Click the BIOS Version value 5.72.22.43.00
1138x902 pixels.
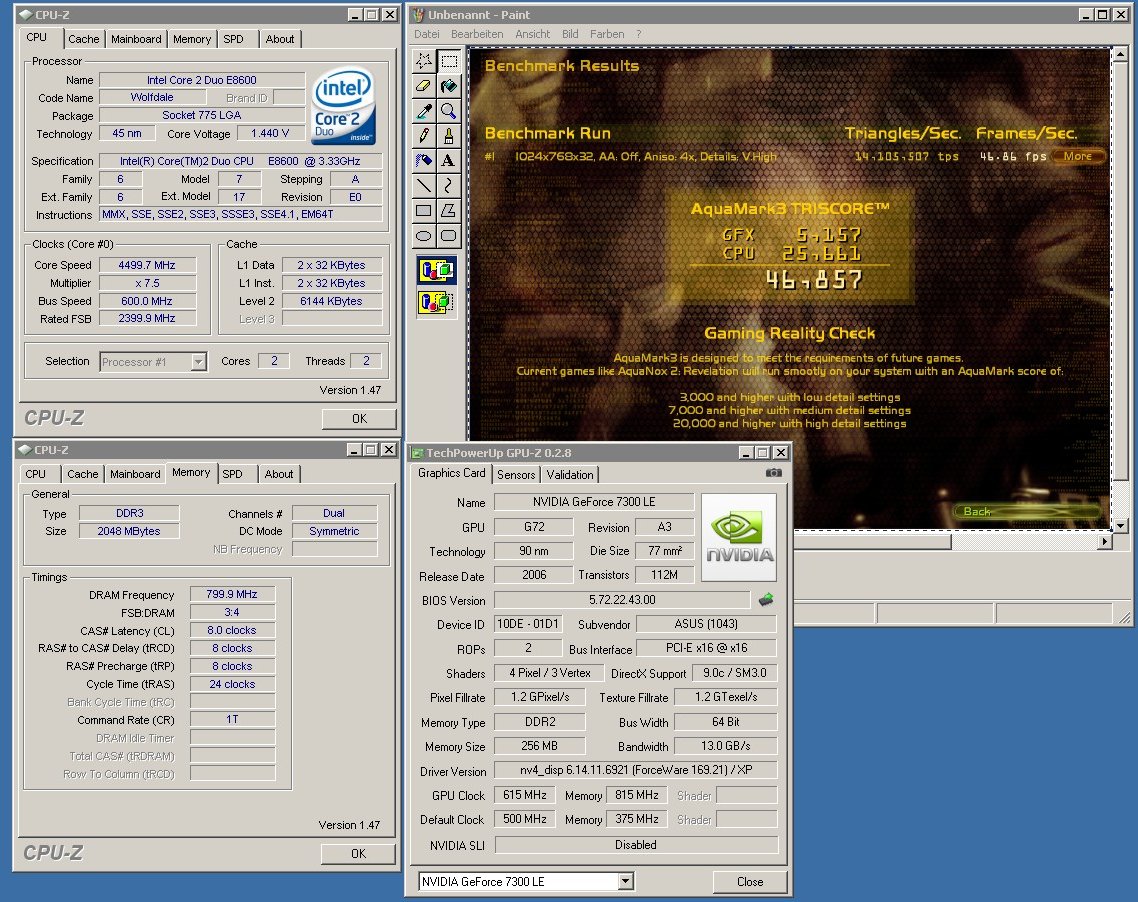622,599
